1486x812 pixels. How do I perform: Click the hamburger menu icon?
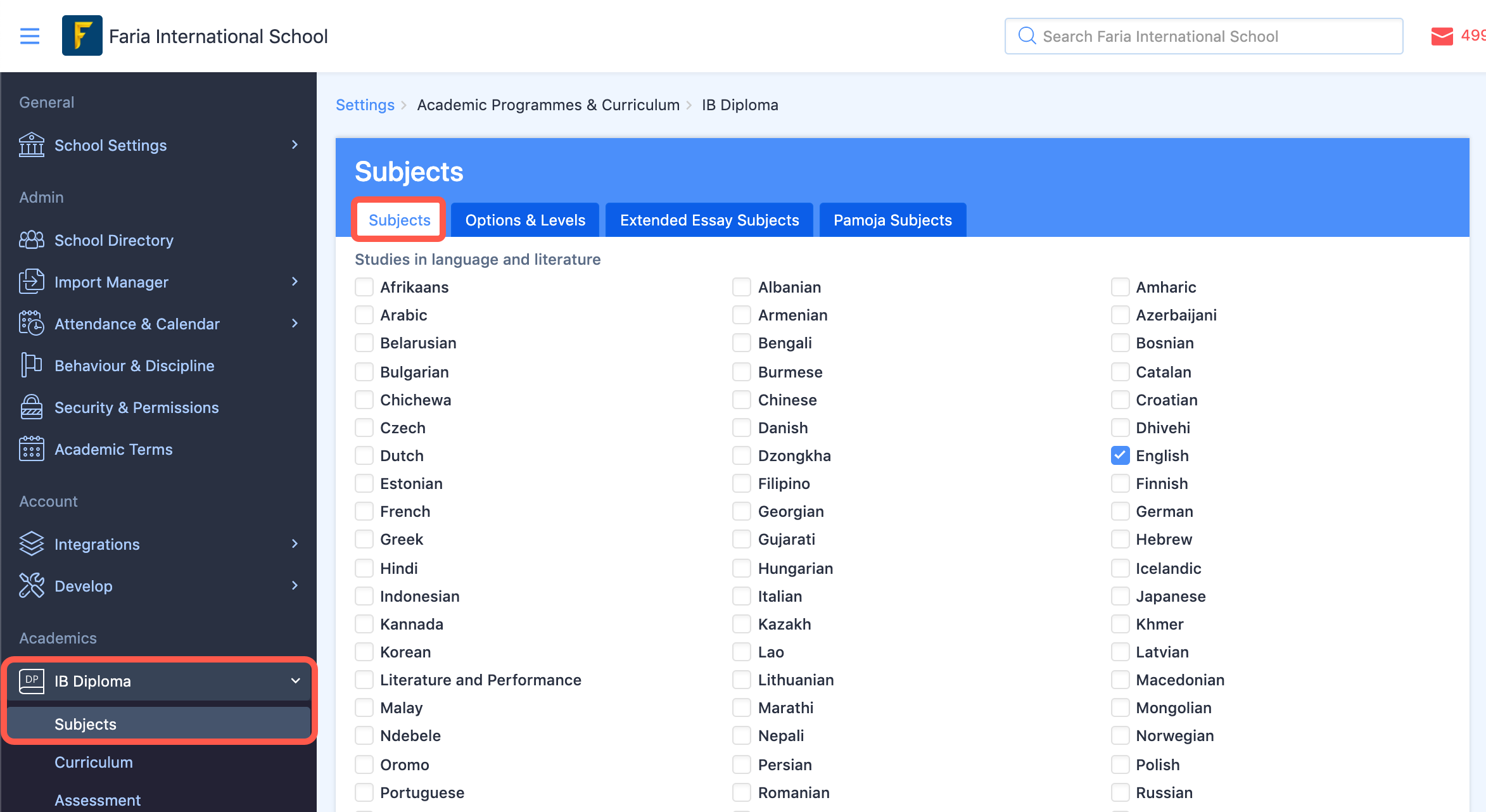pos(30,36)
